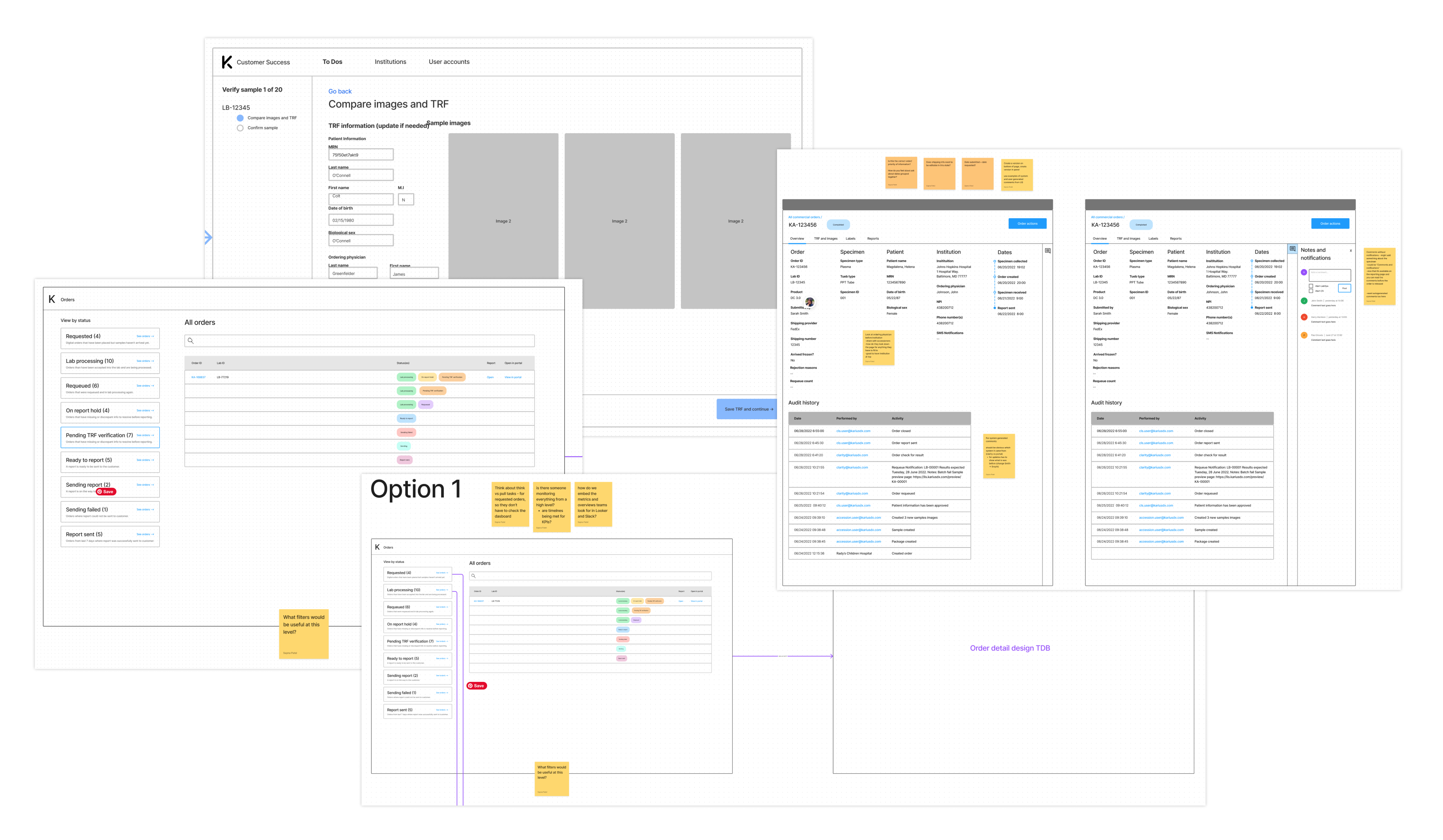Screen dimensions: 1443x840
Task: Click the K logo in the large Orders frame
Action: (x=52, y=299)
